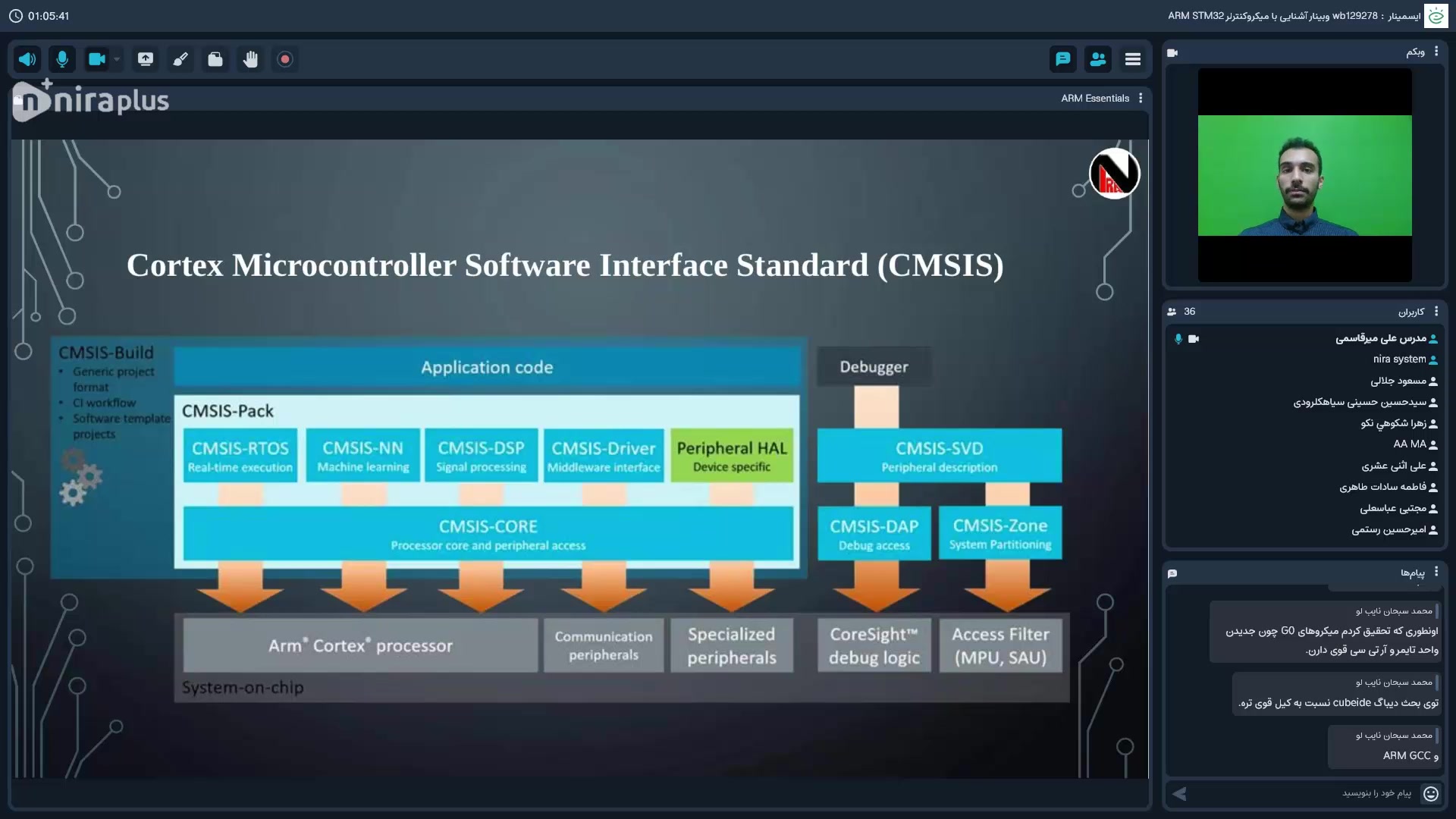Open the webcam panel options menu

point(1436,52)
